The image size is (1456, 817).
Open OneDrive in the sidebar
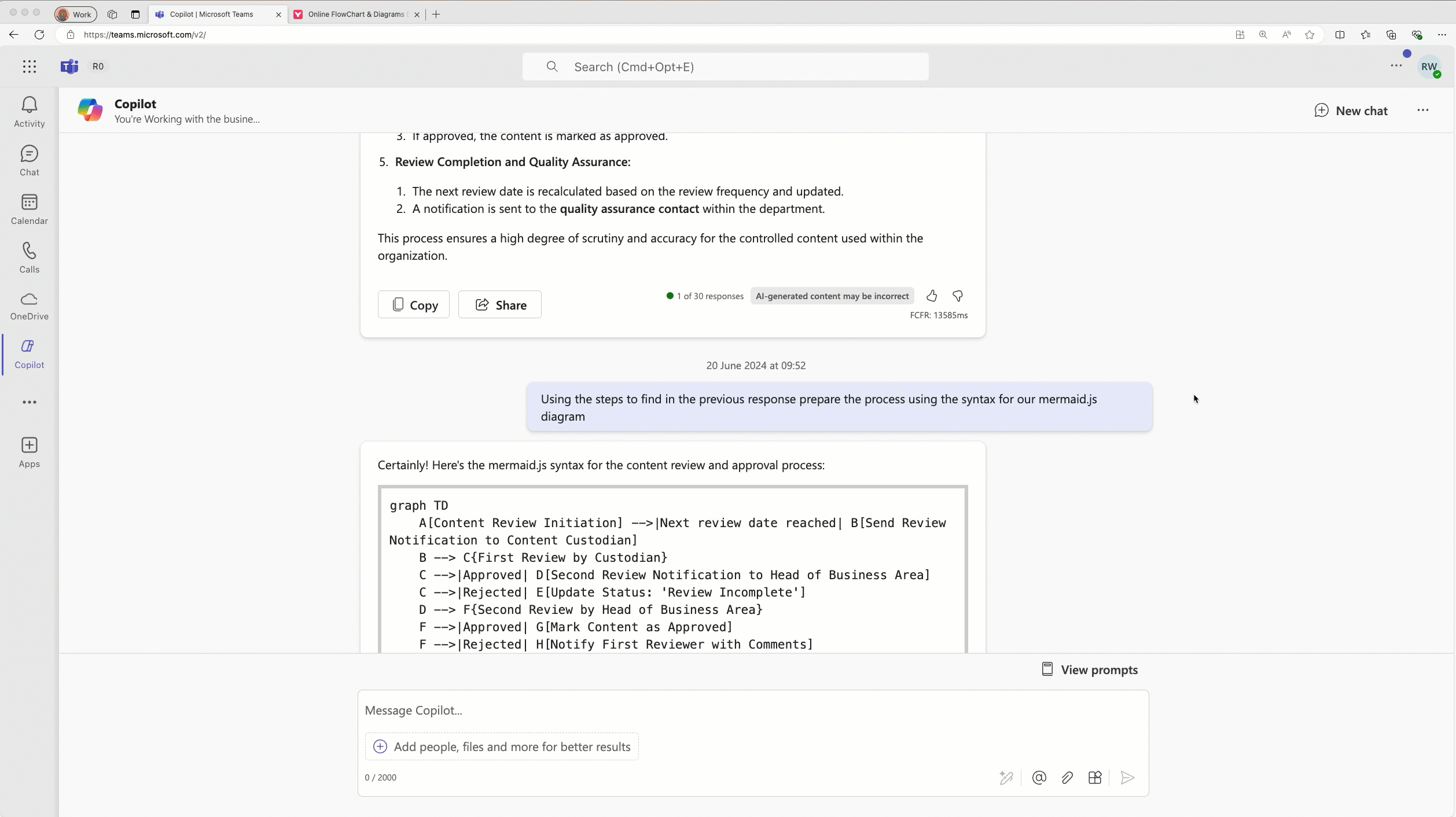tap(29, 306)
